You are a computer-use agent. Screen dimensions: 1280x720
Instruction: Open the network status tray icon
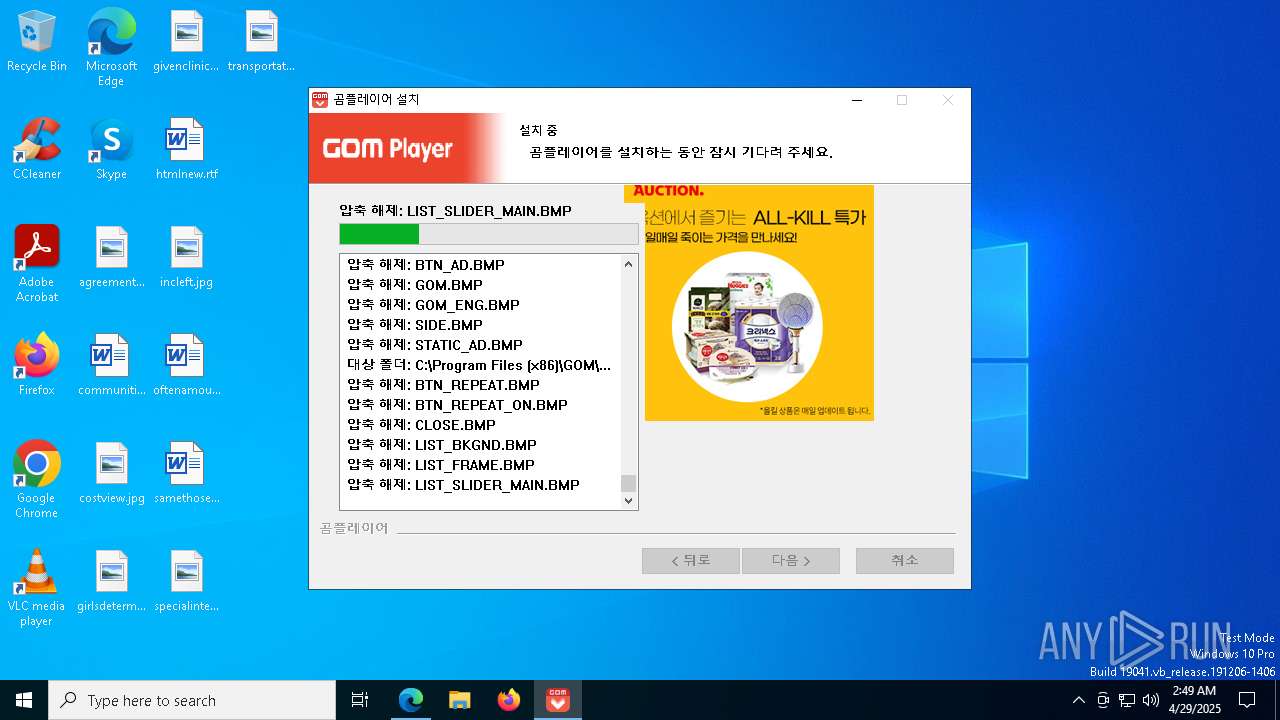click(x=1127, y=700)
